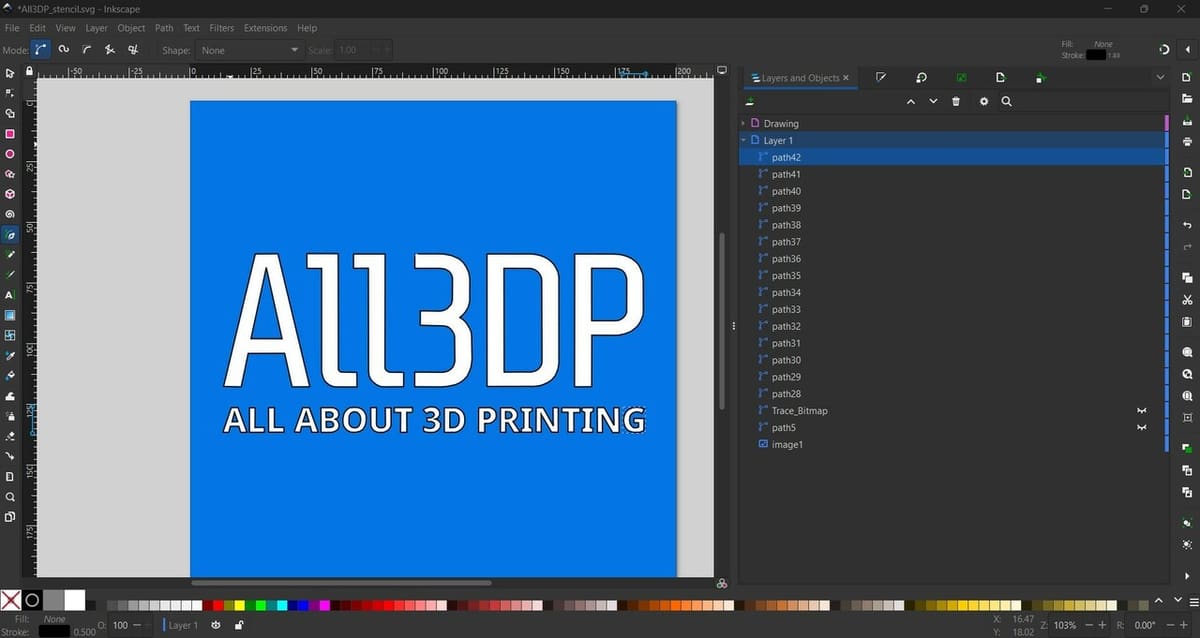Toggle current layer lock in status bar
This screenshot has width=1200, height=638.
(238, 625)
